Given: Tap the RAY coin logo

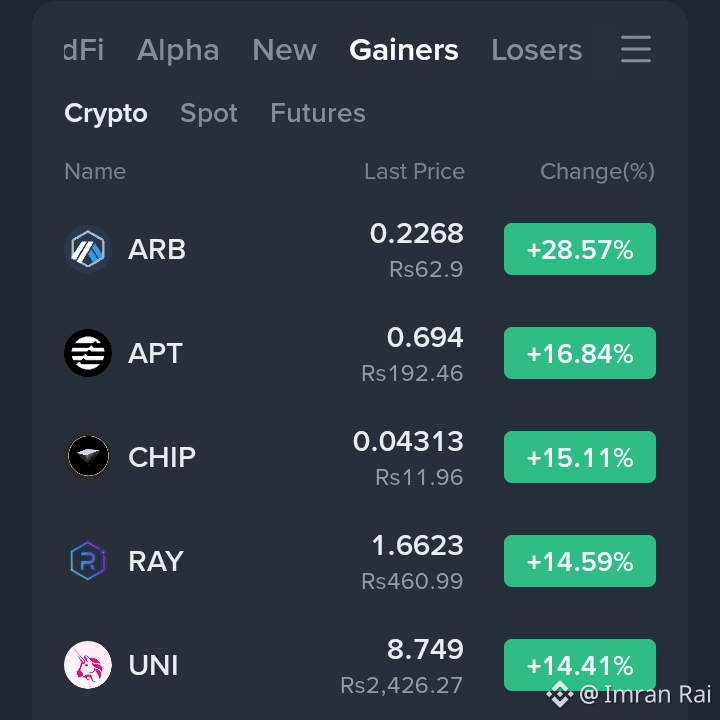Looking at the screenshot, I should [88, 561].
